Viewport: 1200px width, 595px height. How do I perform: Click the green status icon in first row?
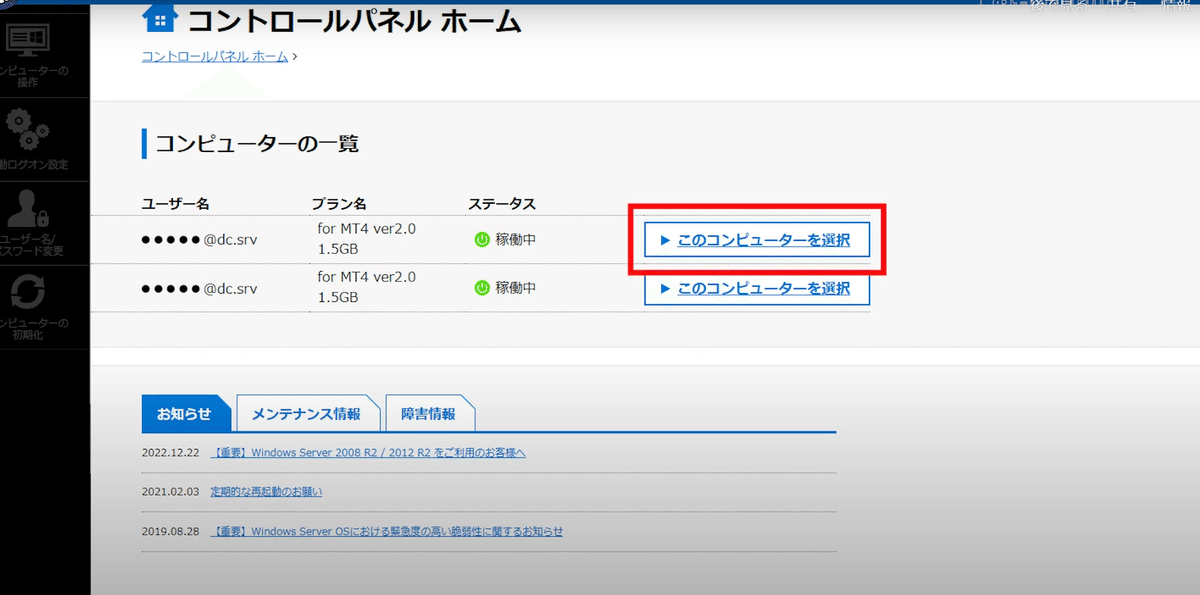coord(482,240)
